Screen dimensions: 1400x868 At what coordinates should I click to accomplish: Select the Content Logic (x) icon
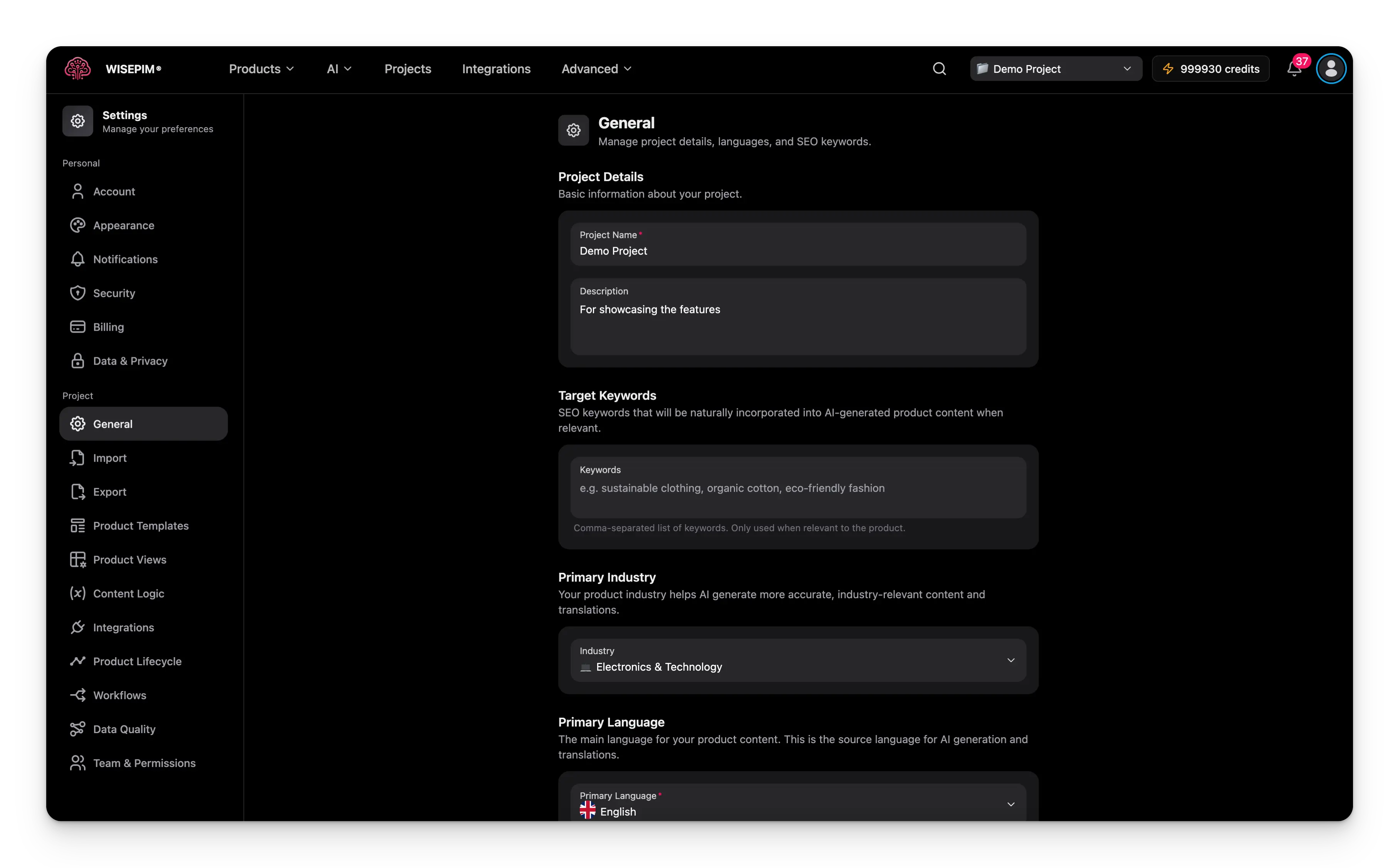[x=78, y=593]
